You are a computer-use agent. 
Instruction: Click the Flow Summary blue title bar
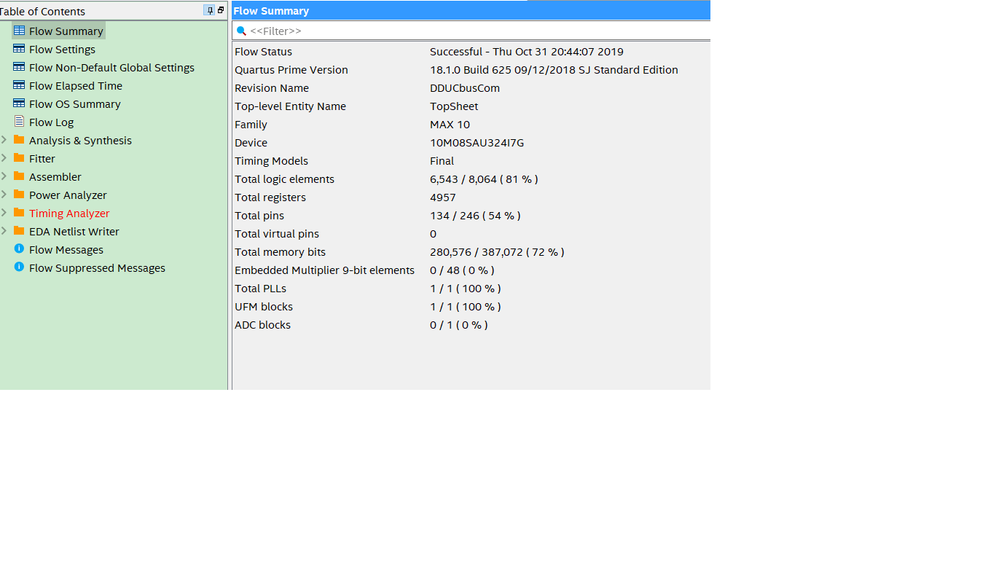471,10
